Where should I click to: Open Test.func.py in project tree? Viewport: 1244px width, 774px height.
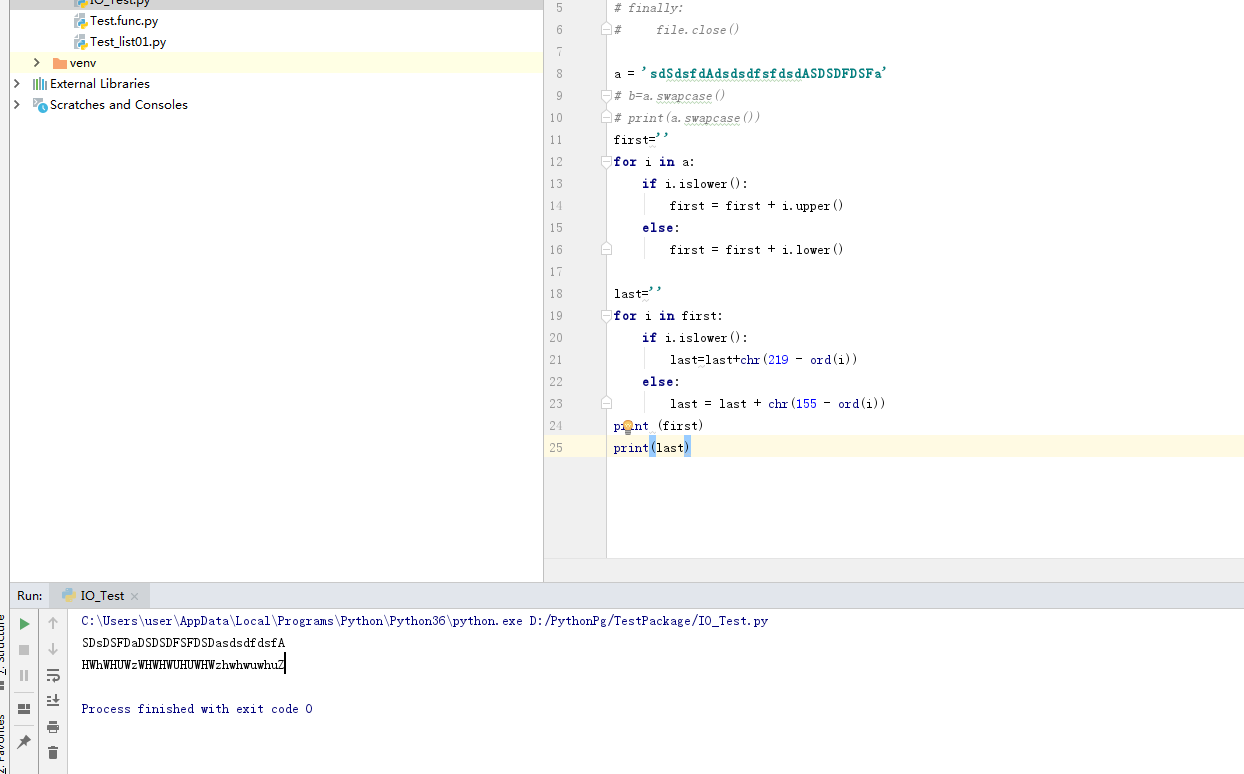[x=123, y=21]
